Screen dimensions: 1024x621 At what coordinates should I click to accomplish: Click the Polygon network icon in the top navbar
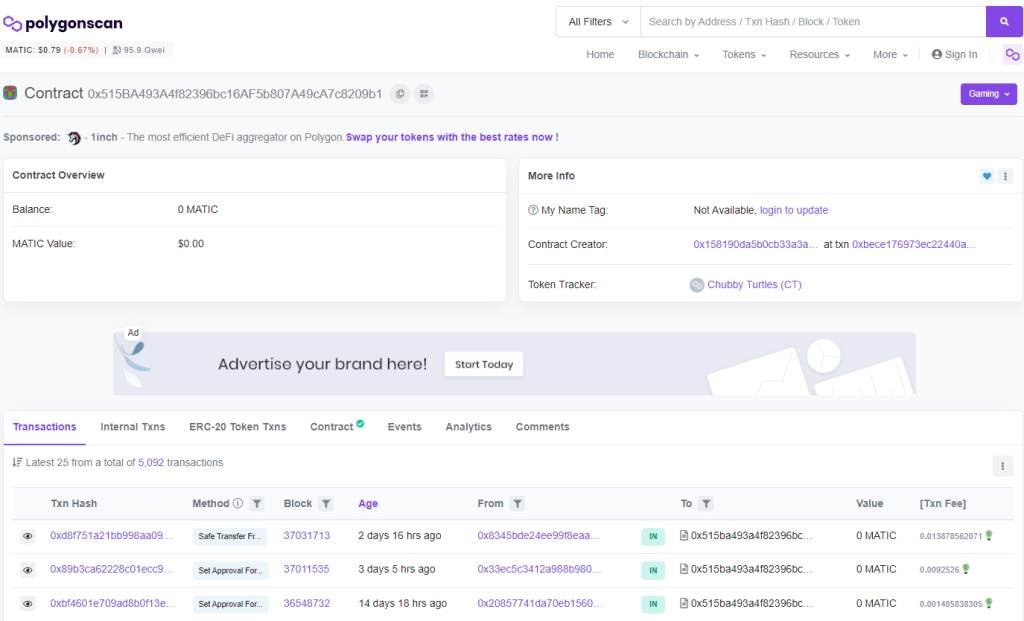[x=1012, y=55]
